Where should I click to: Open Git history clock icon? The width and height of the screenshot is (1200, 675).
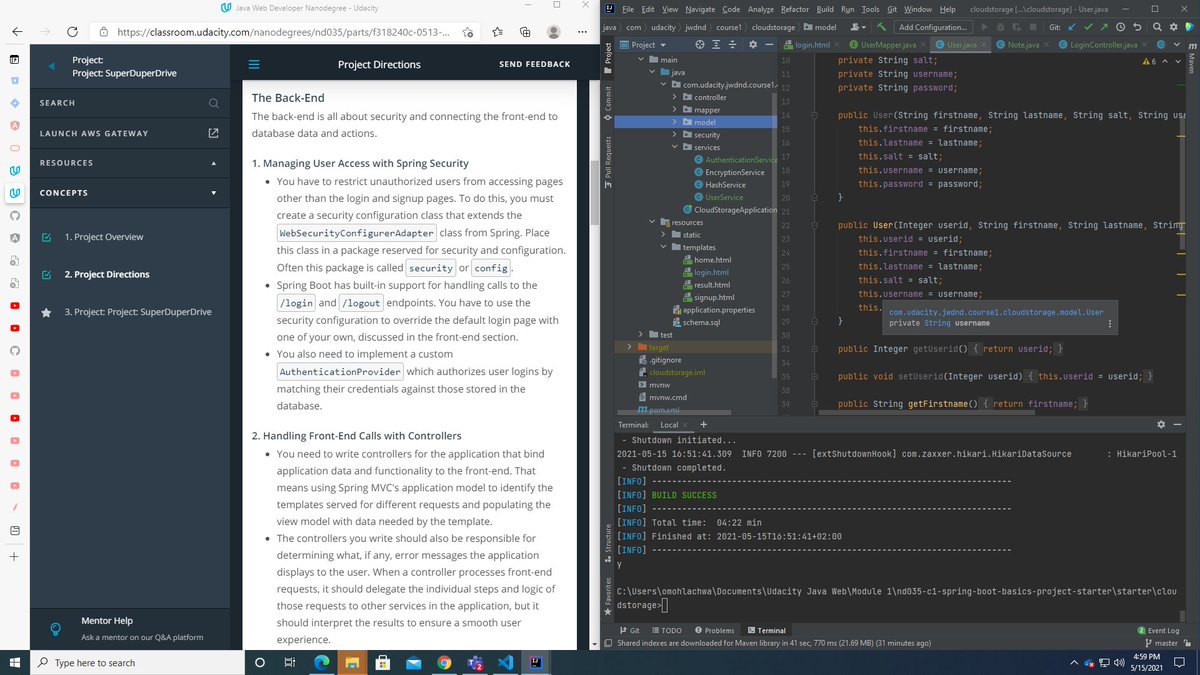tap(1121, 27)
